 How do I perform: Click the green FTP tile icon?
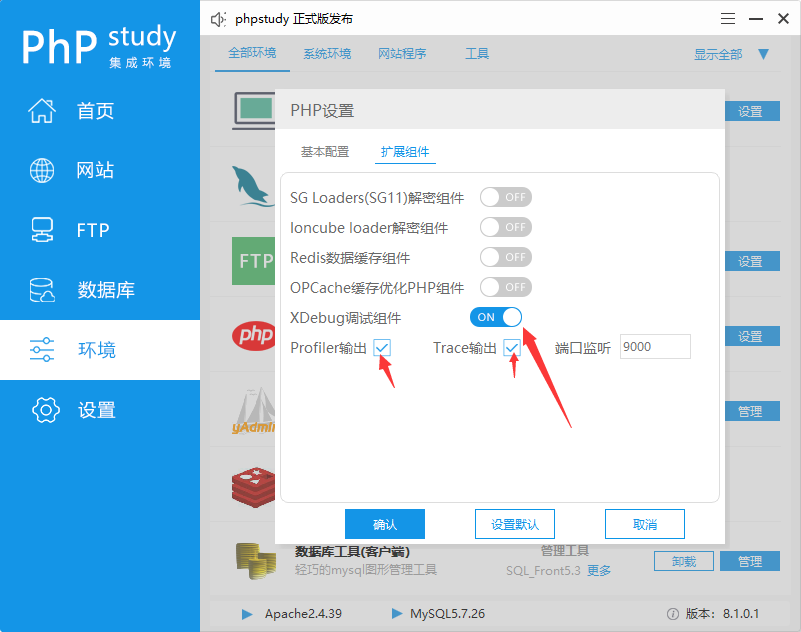coord(253,261)
